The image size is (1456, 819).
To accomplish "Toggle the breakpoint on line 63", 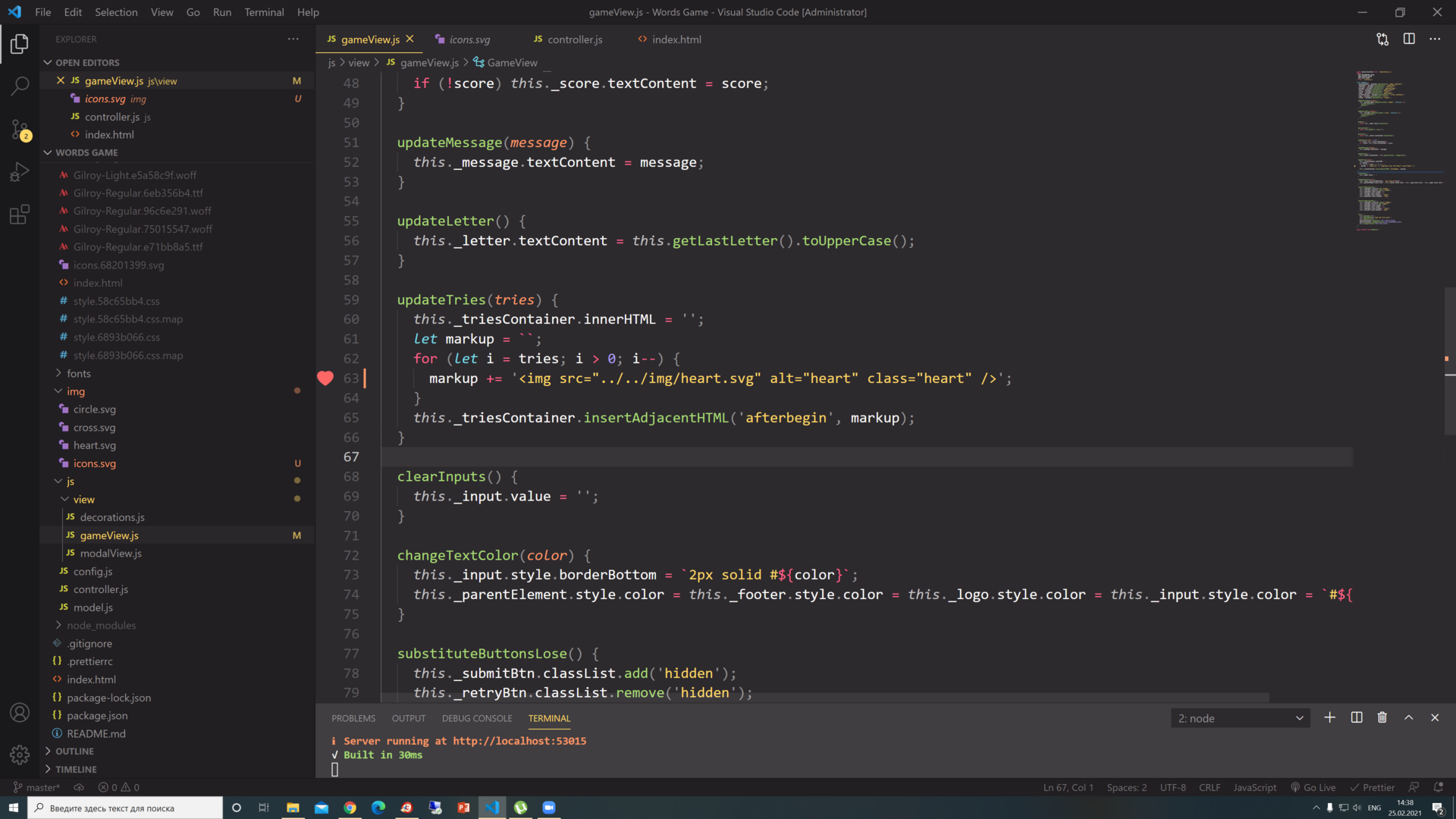I will click(x=325, y=378).
